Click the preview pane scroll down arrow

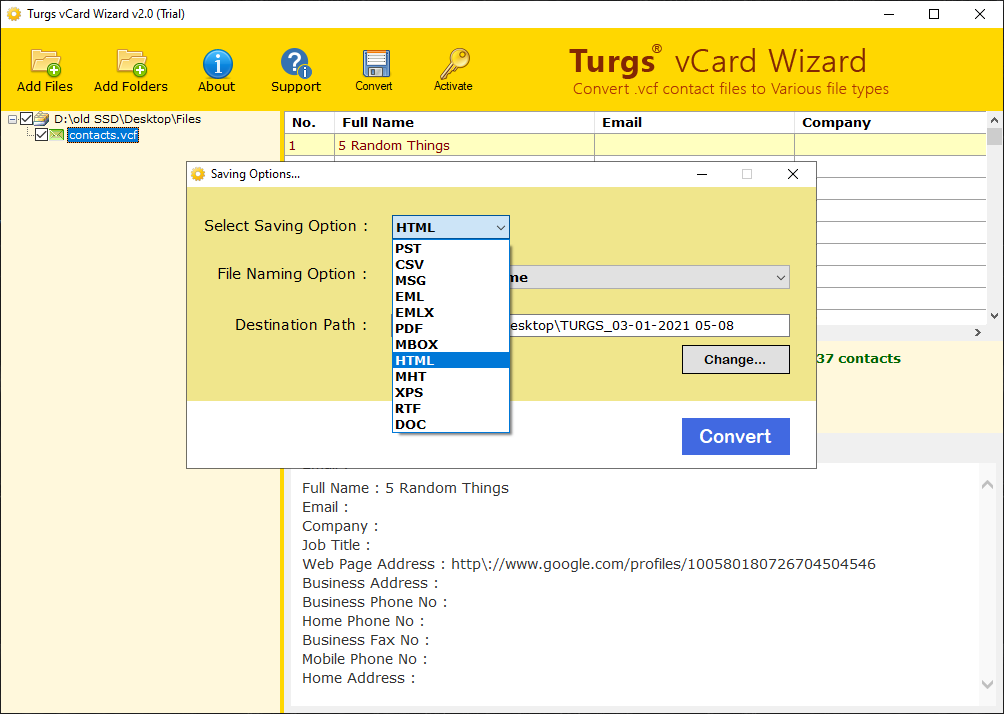tap(987, 684)
